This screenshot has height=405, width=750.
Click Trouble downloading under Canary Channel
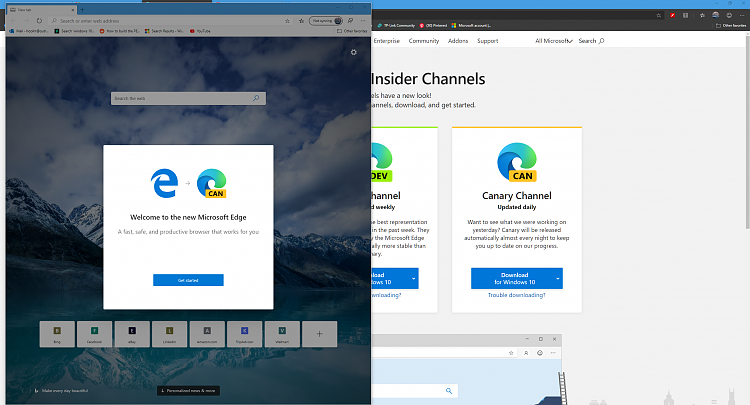click(x=517, y=295)
